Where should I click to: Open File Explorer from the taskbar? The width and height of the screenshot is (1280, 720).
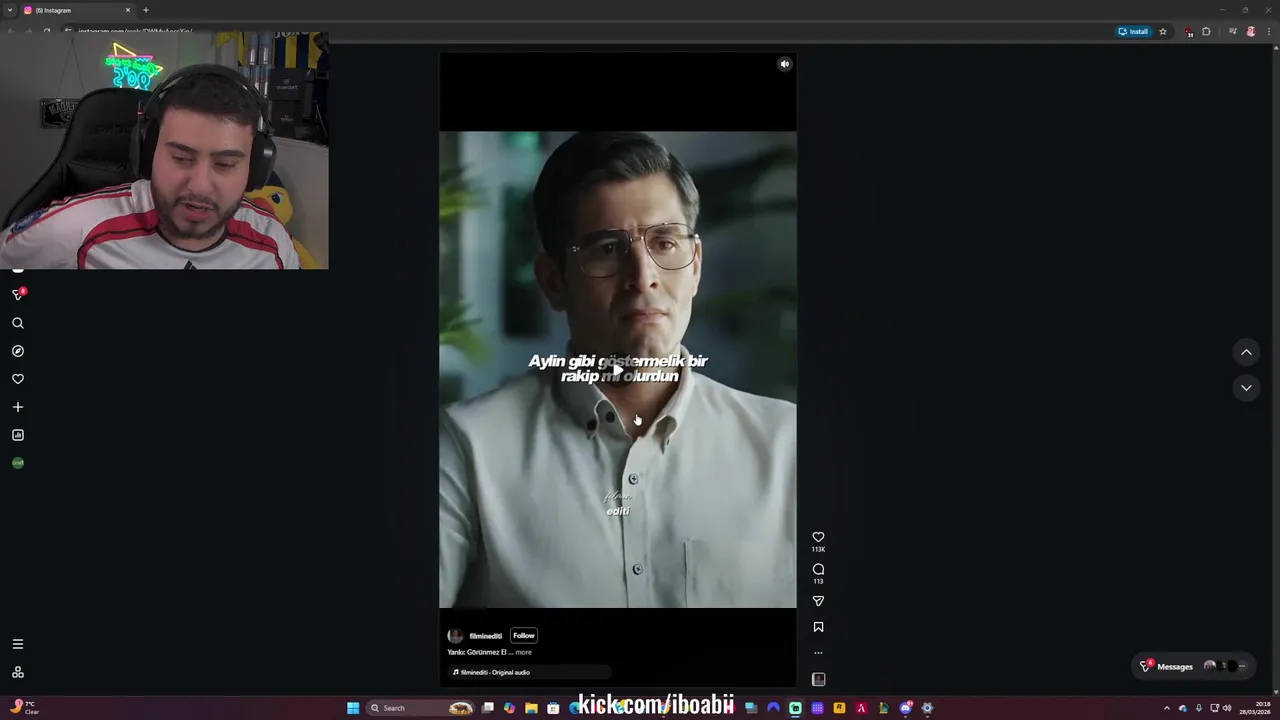(531, 708)
